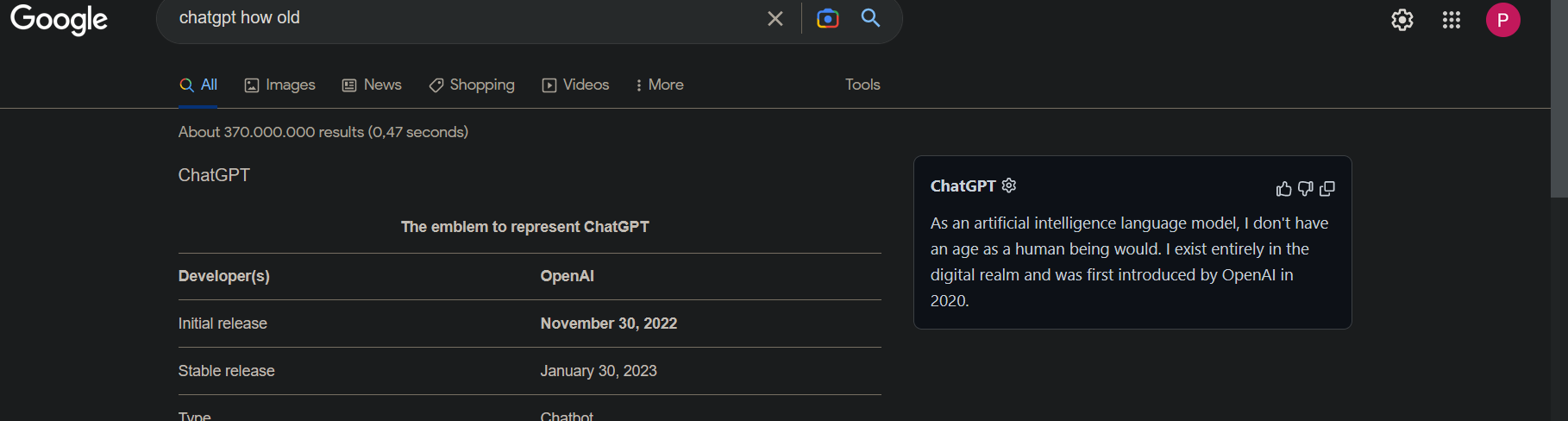Expand the More search options
This screenshot has width=1568, height=421.
660,85
